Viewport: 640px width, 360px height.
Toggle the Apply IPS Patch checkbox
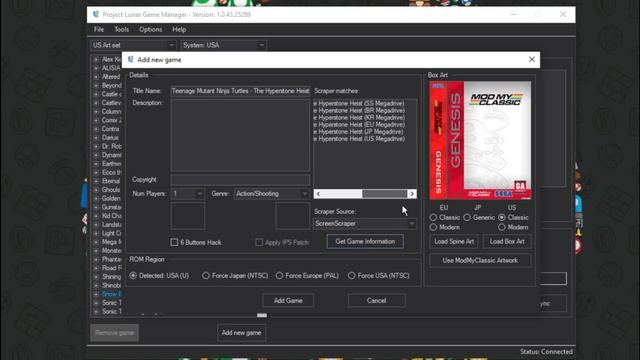(x=259, y=242)
